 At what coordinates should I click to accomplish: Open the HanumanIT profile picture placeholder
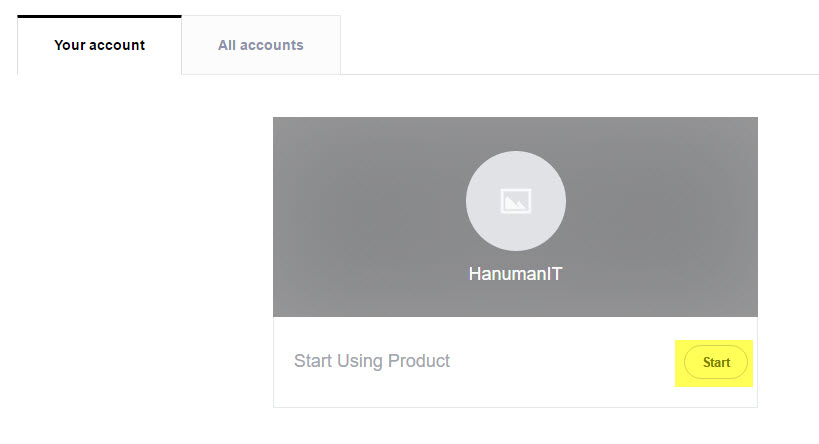pos(516,201)
